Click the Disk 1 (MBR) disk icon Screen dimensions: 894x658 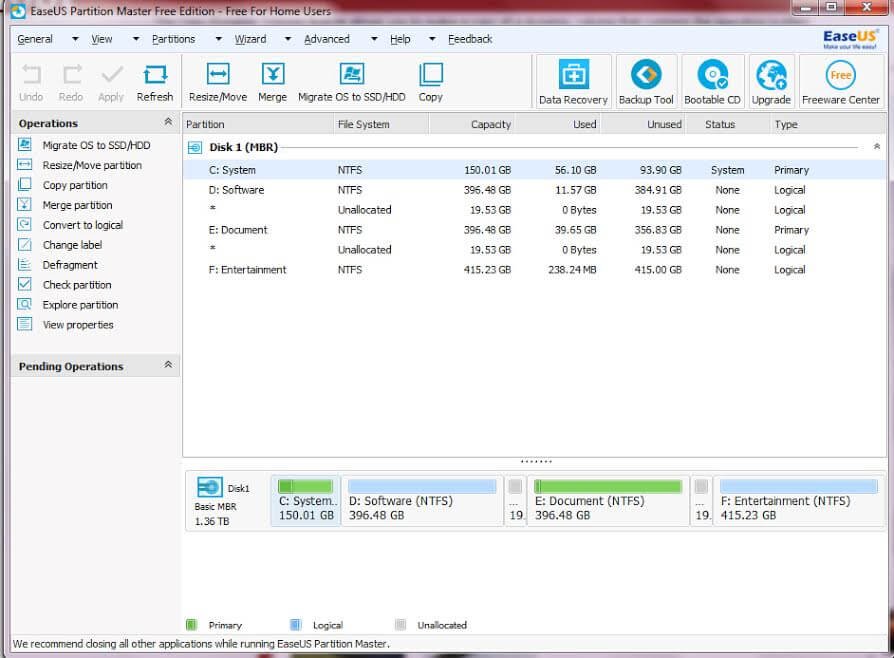(194, 148)
